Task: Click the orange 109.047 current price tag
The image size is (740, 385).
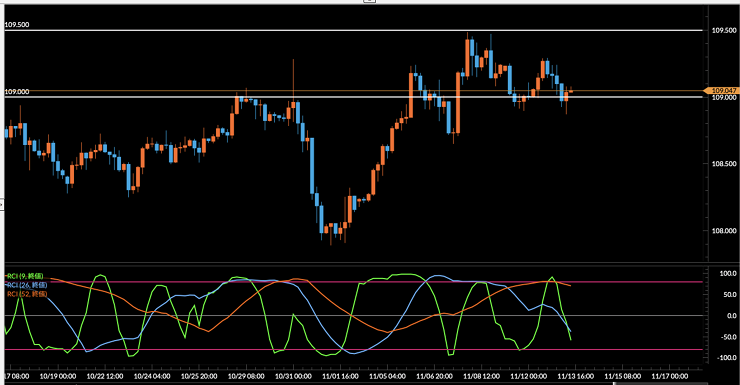Action: tap(721, 90)
